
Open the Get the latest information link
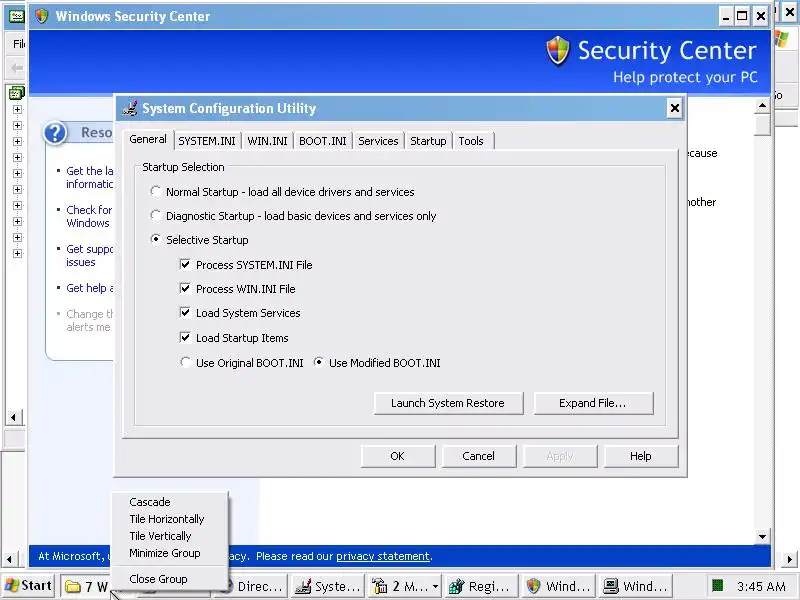point(89,177)
